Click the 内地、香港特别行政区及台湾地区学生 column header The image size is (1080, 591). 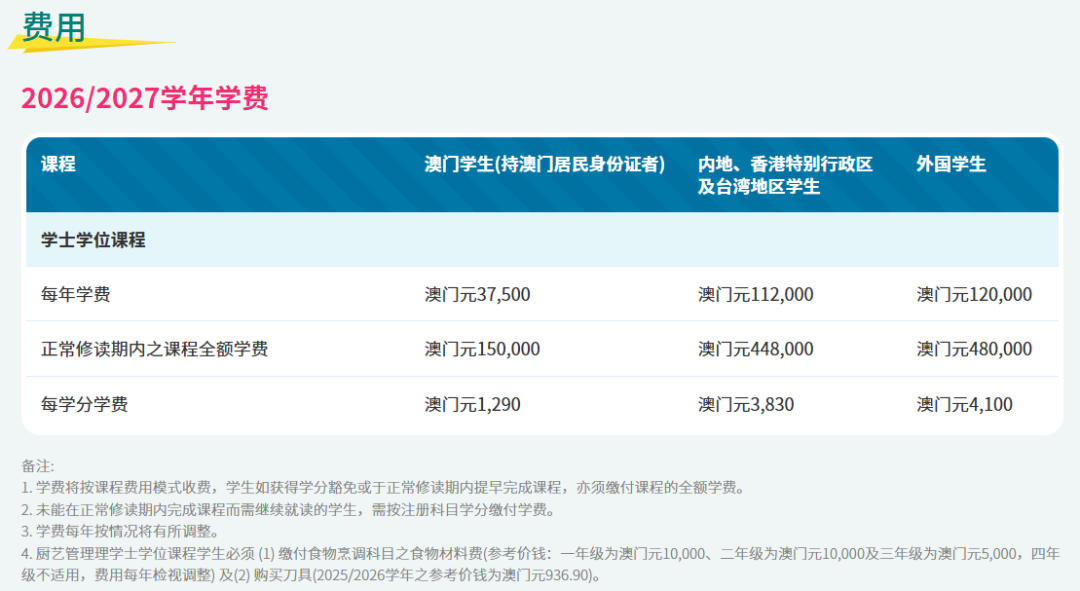pos(785,175)
